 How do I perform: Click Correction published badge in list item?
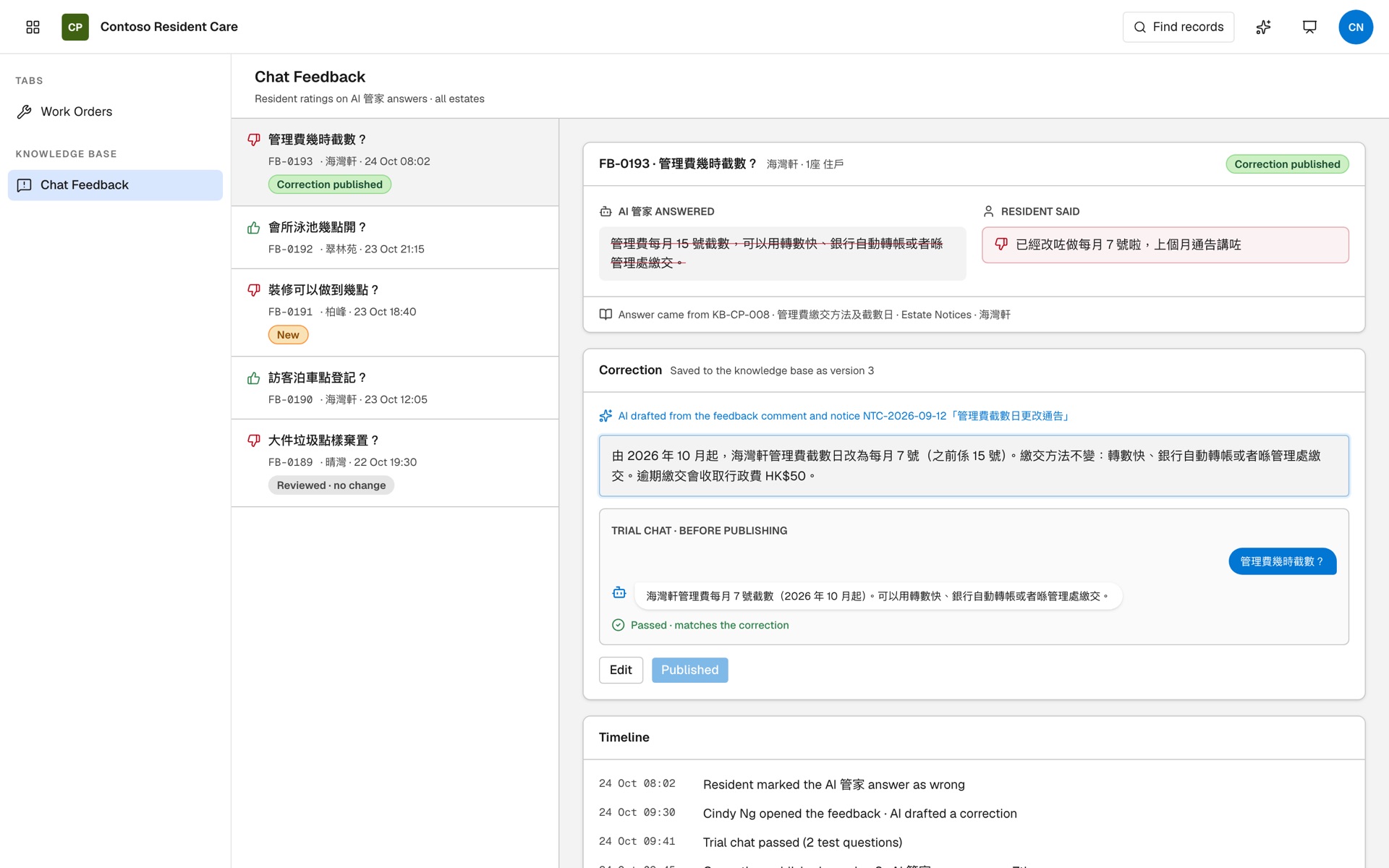[329, 184]
